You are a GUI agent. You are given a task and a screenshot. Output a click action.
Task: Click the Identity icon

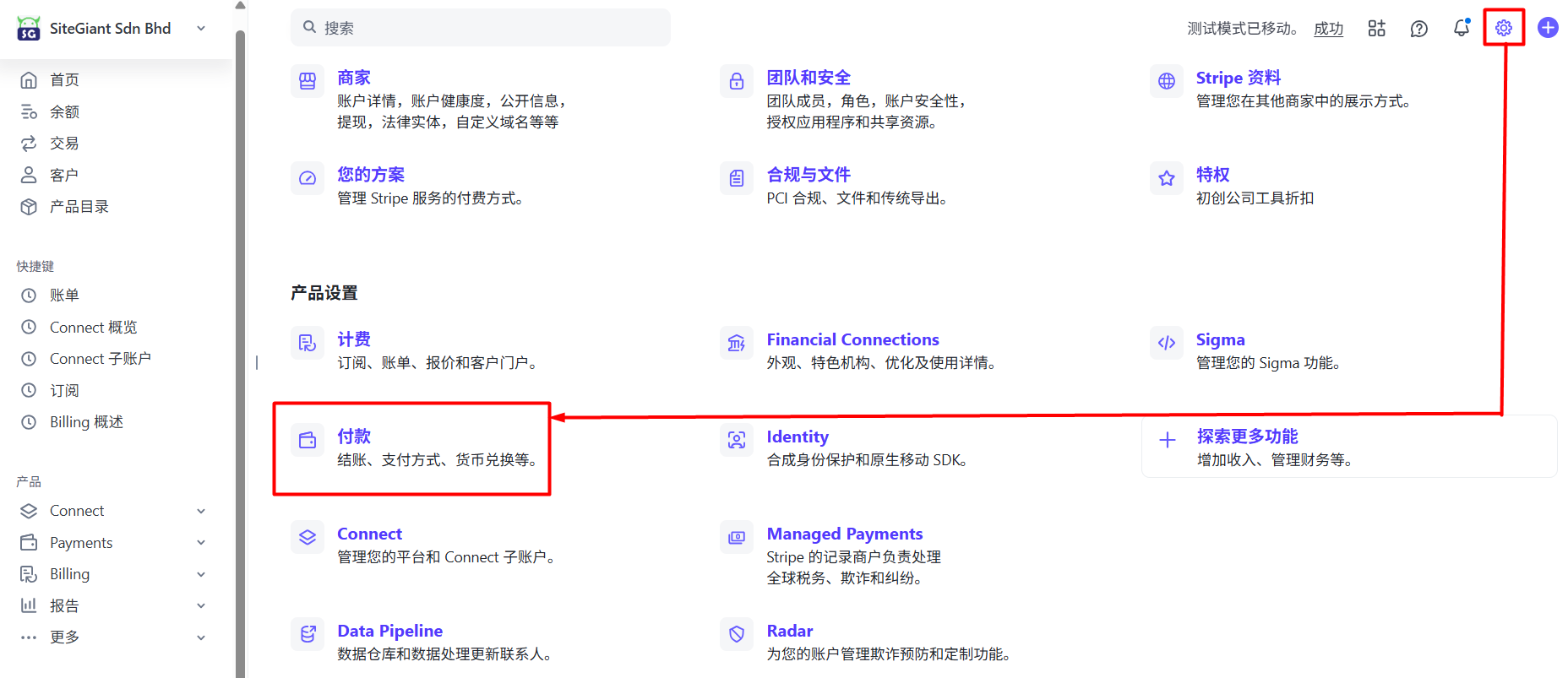tap(737, 440)
